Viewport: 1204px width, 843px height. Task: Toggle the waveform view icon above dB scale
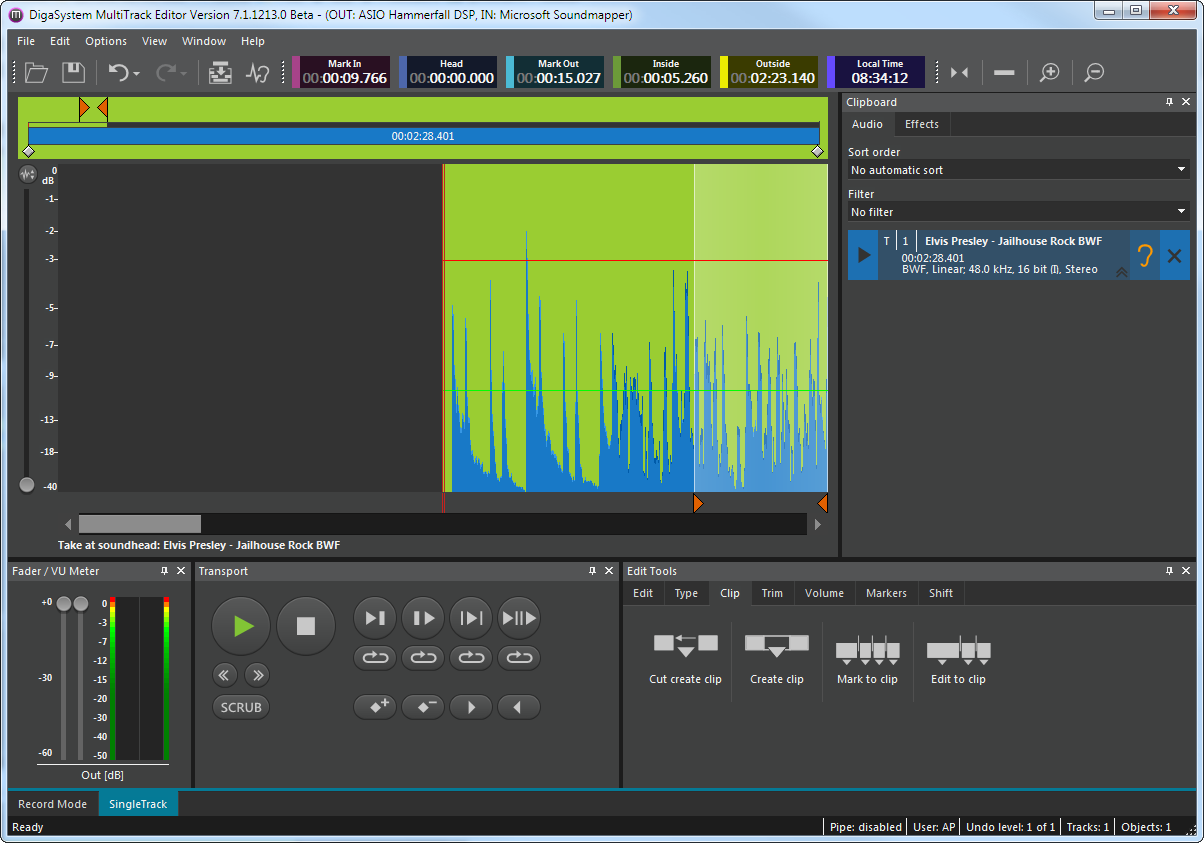click(x=27, y=174)
